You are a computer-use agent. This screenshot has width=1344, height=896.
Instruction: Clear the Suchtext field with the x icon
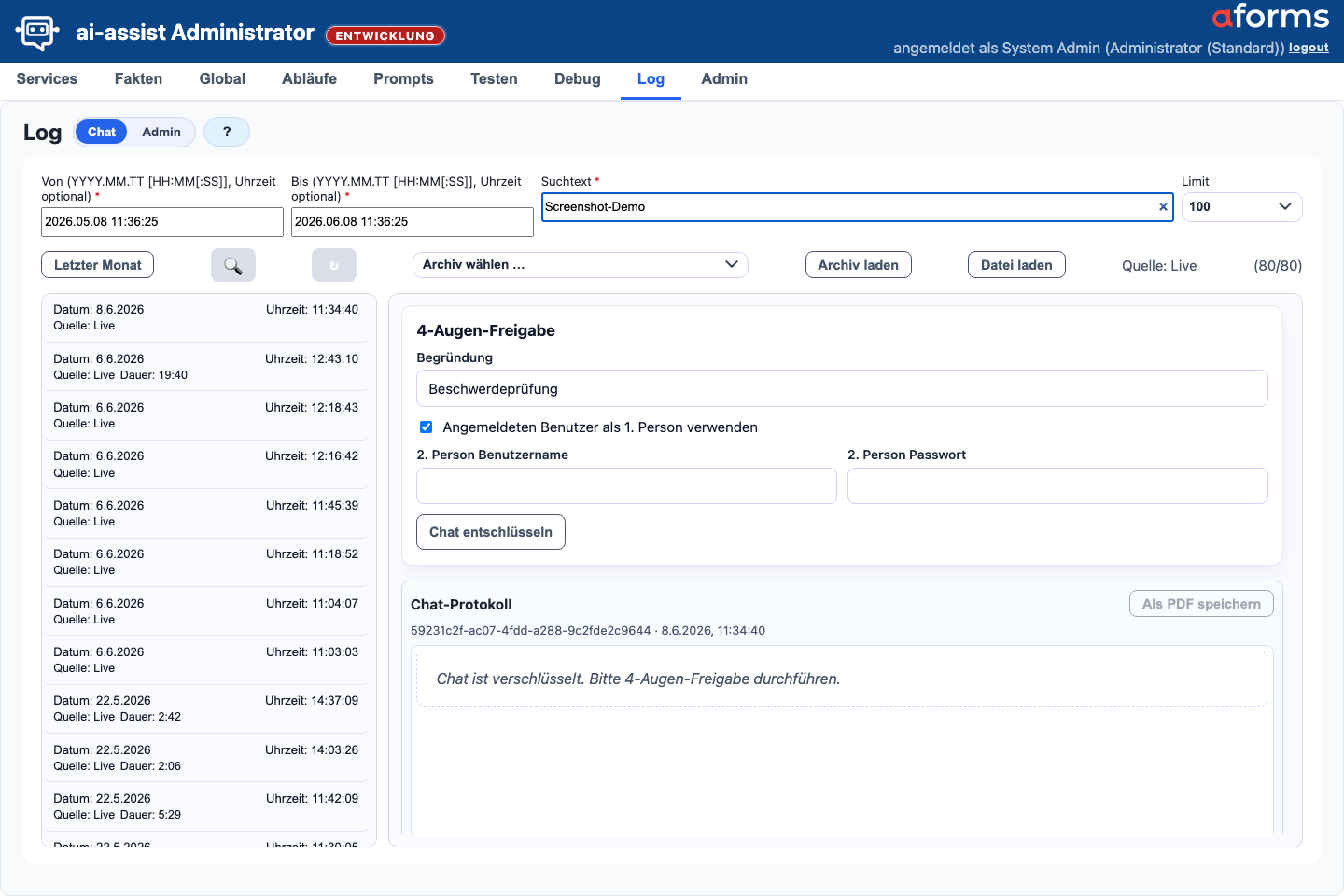click(1163, 207)
